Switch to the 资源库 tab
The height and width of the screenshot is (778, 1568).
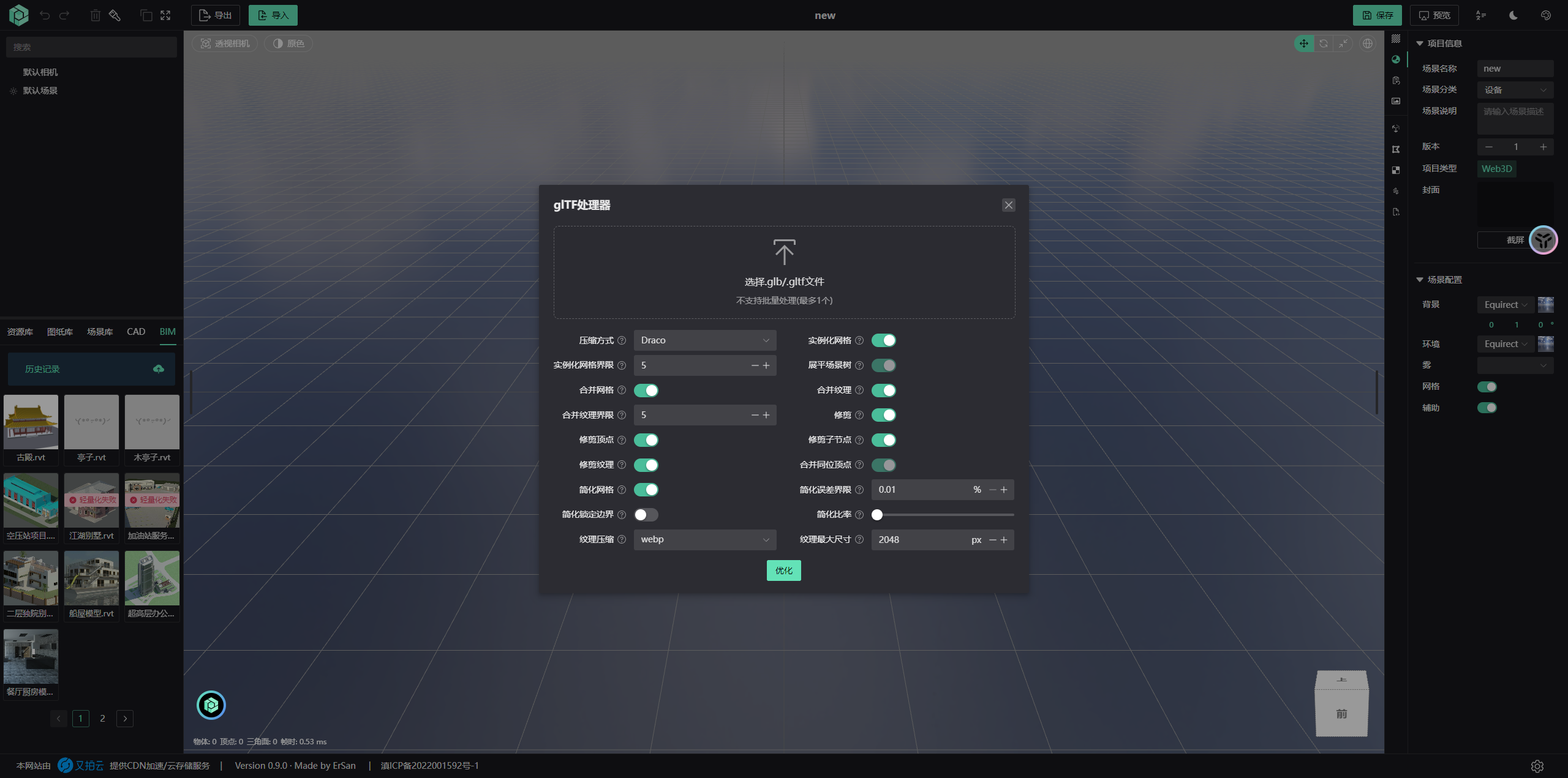pos(20,332)
